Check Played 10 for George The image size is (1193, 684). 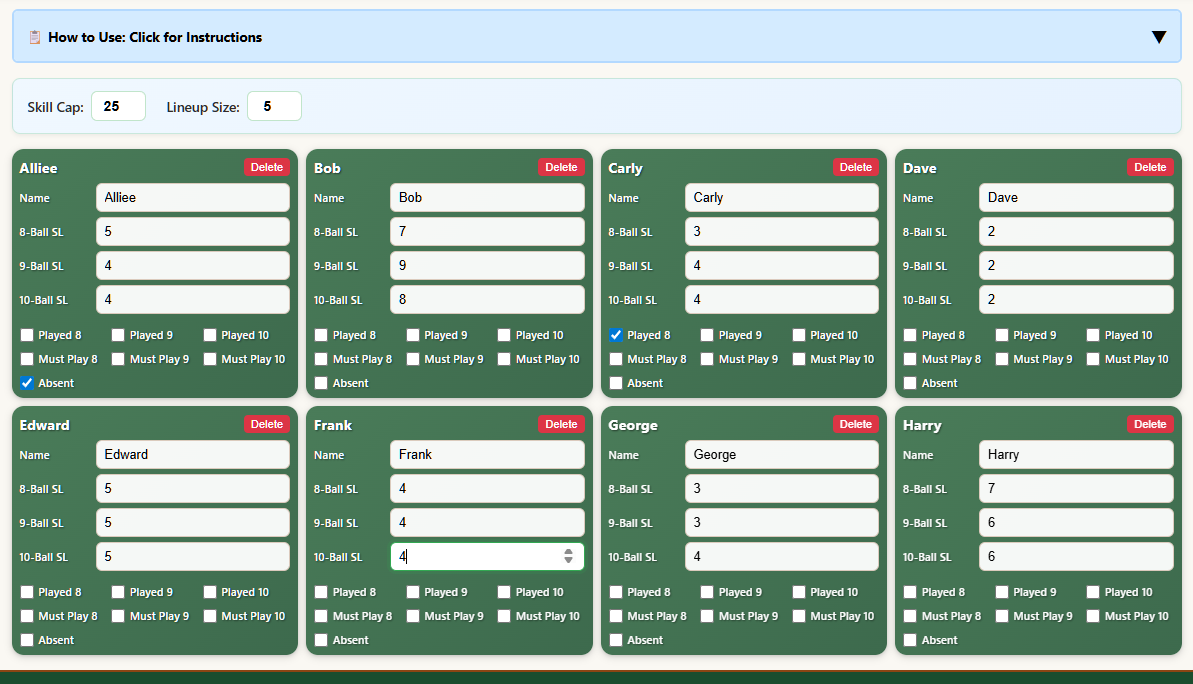801,591
